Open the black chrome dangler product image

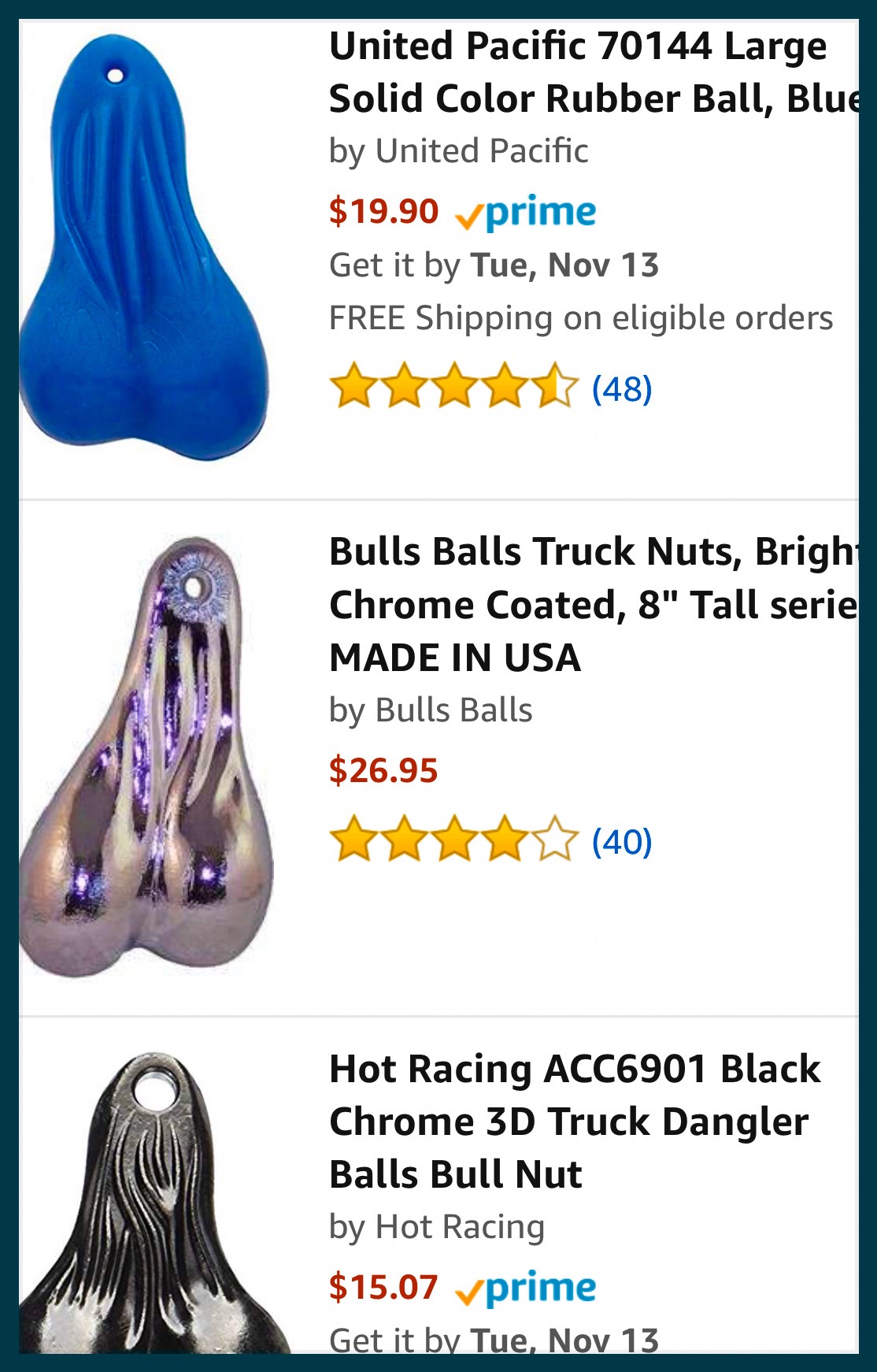(154, 1203)
